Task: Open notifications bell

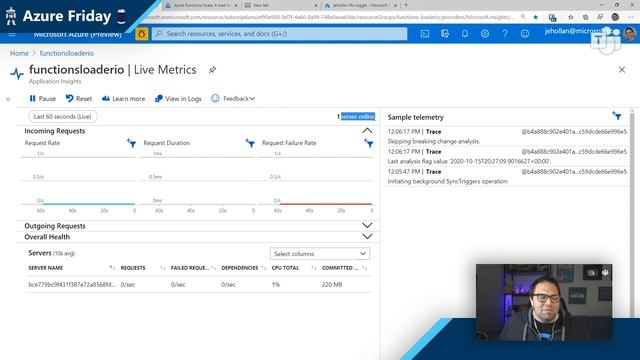Action: tap(465, 34)
